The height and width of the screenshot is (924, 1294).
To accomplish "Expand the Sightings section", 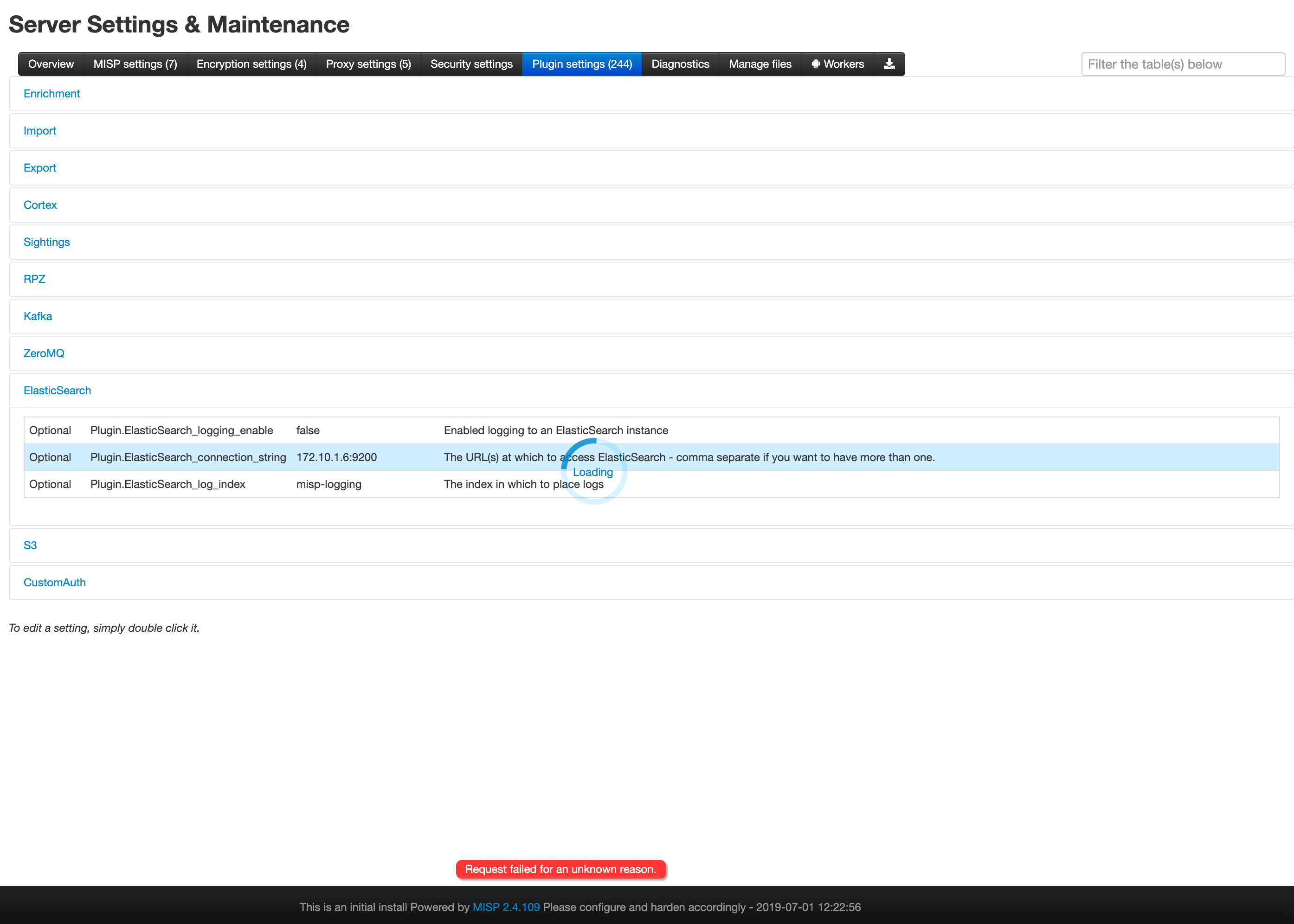I will pos(47,242).
